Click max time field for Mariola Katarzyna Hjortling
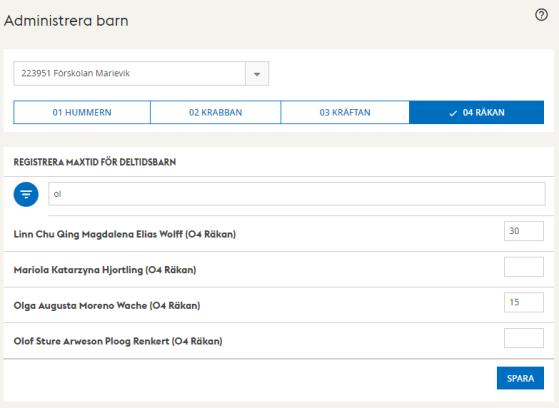The height and width of the screenshot is (408, 559). pos(524,267)
